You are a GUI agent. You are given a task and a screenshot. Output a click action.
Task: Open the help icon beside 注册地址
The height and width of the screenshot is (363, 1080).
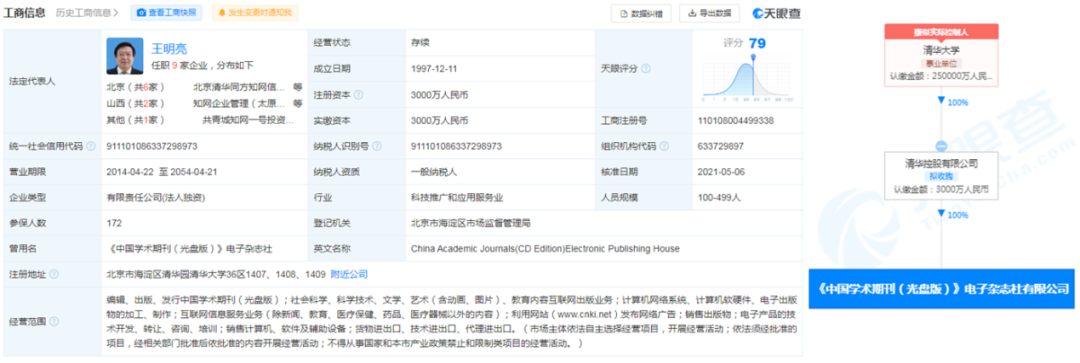click(54, 274)
